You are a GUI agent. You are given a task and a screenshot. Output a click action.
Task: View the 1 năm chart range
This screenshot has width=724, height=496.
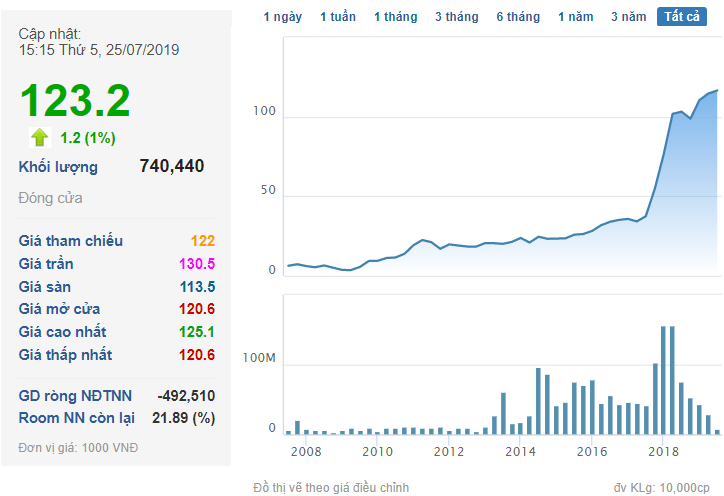[x=575, y=17]
